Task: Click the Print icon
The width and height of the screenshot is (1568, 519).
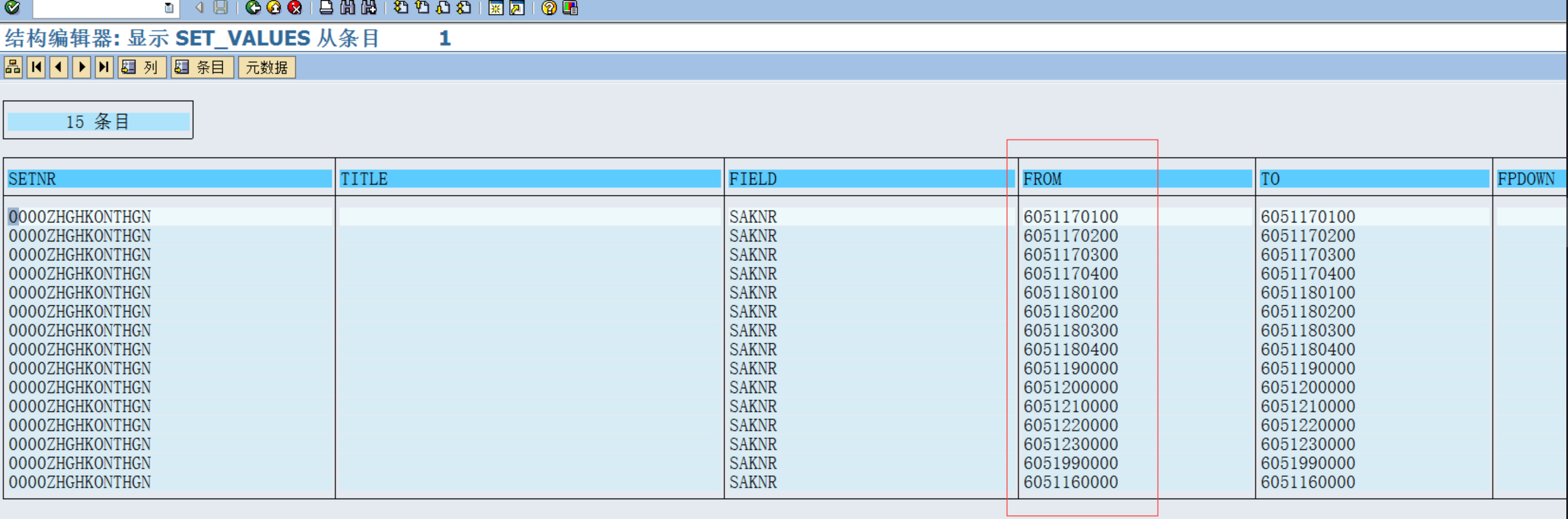Action: click(x=326, y=7)
